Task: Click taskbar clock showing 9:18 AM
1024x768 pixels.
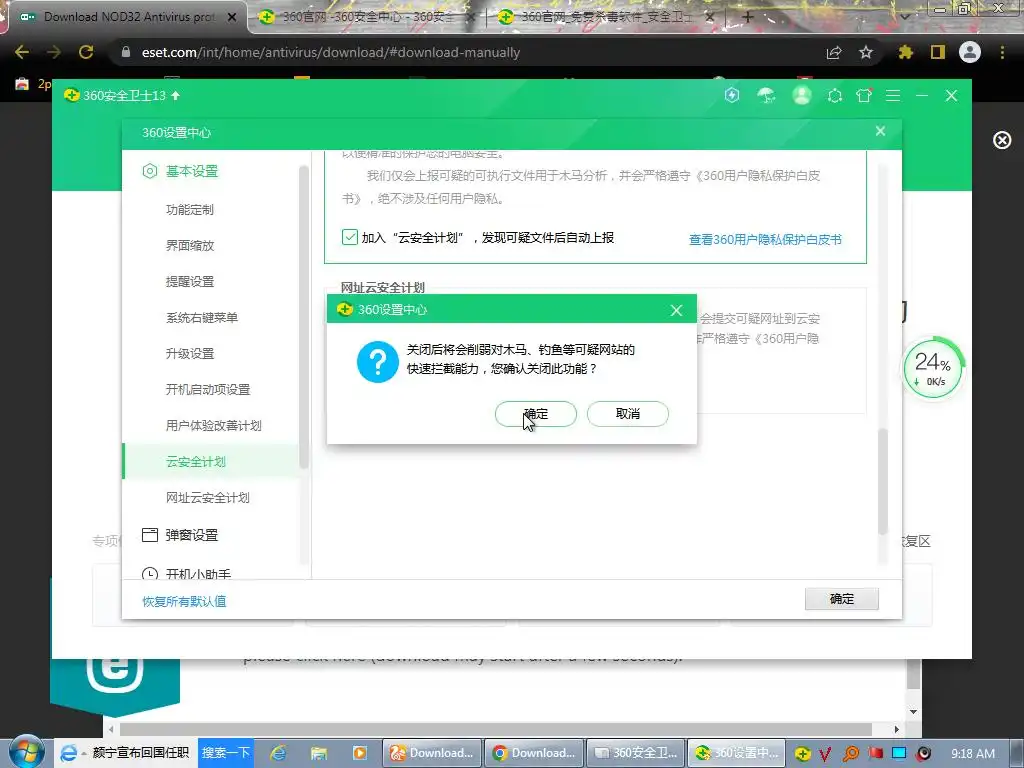Action: (x=973, y=754)
